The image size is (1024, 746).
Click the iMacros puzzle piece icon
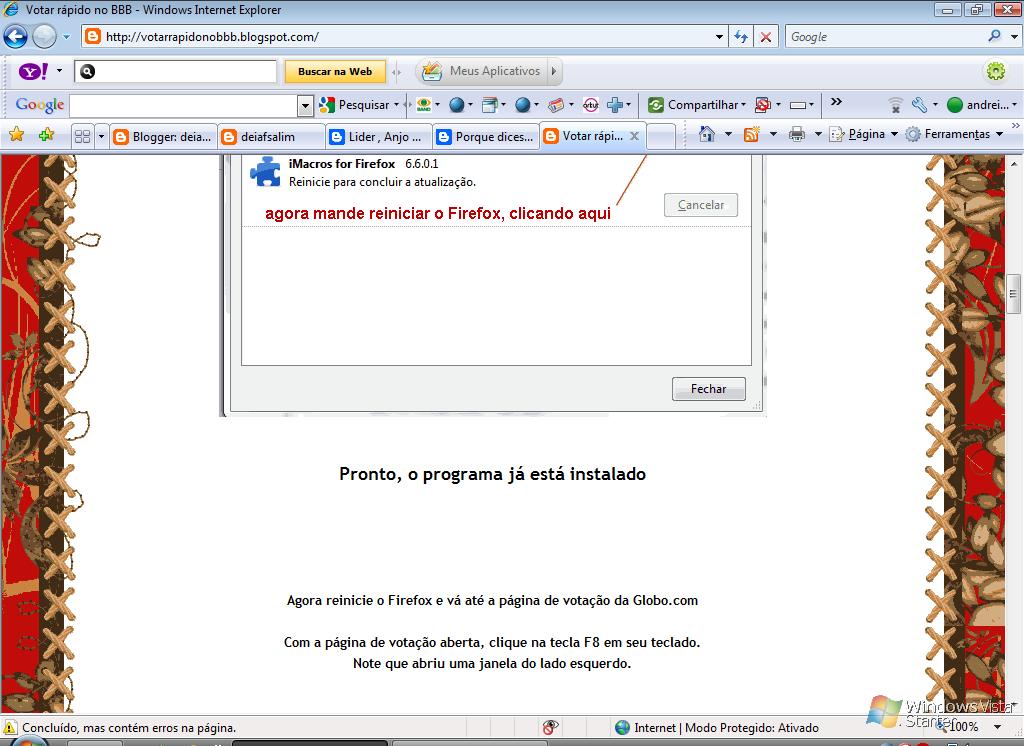click(x=265, y=172)
